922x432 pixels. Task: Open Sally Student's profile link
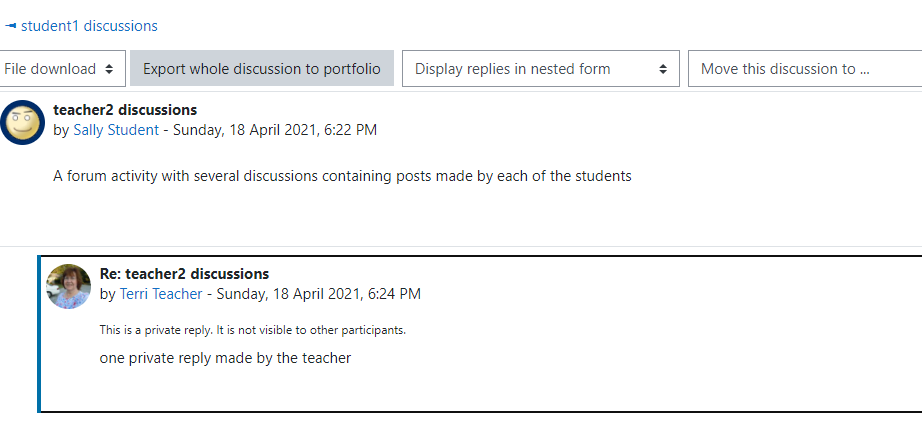point(116,130)
